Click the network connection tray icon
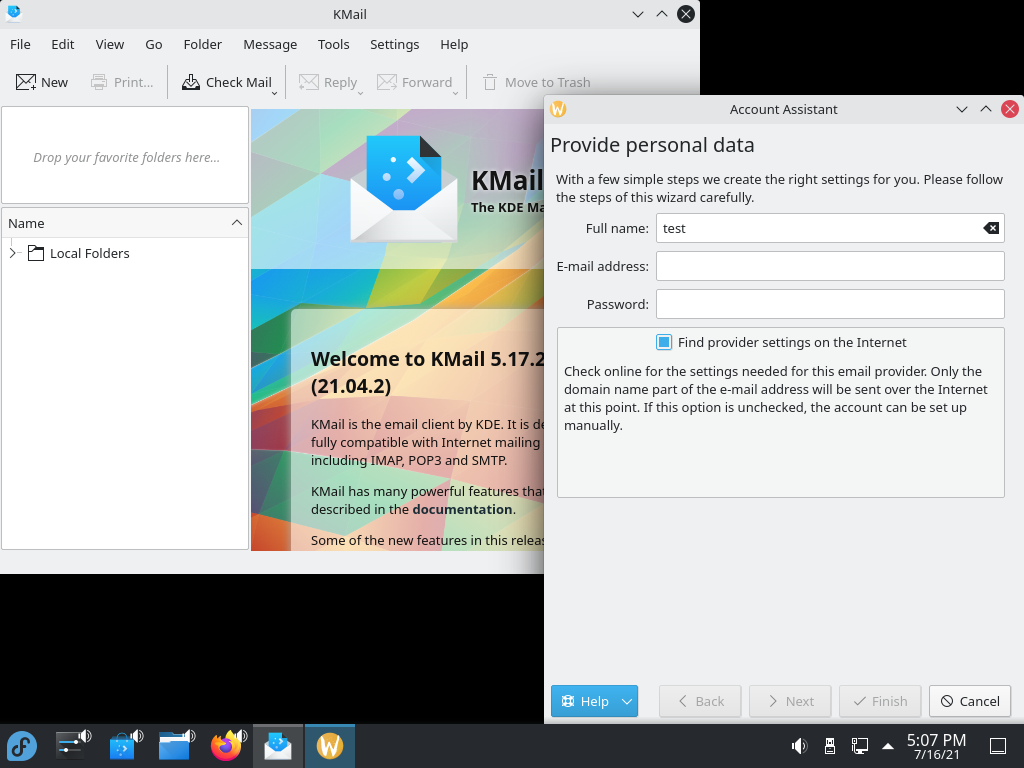 coord(859,746)
